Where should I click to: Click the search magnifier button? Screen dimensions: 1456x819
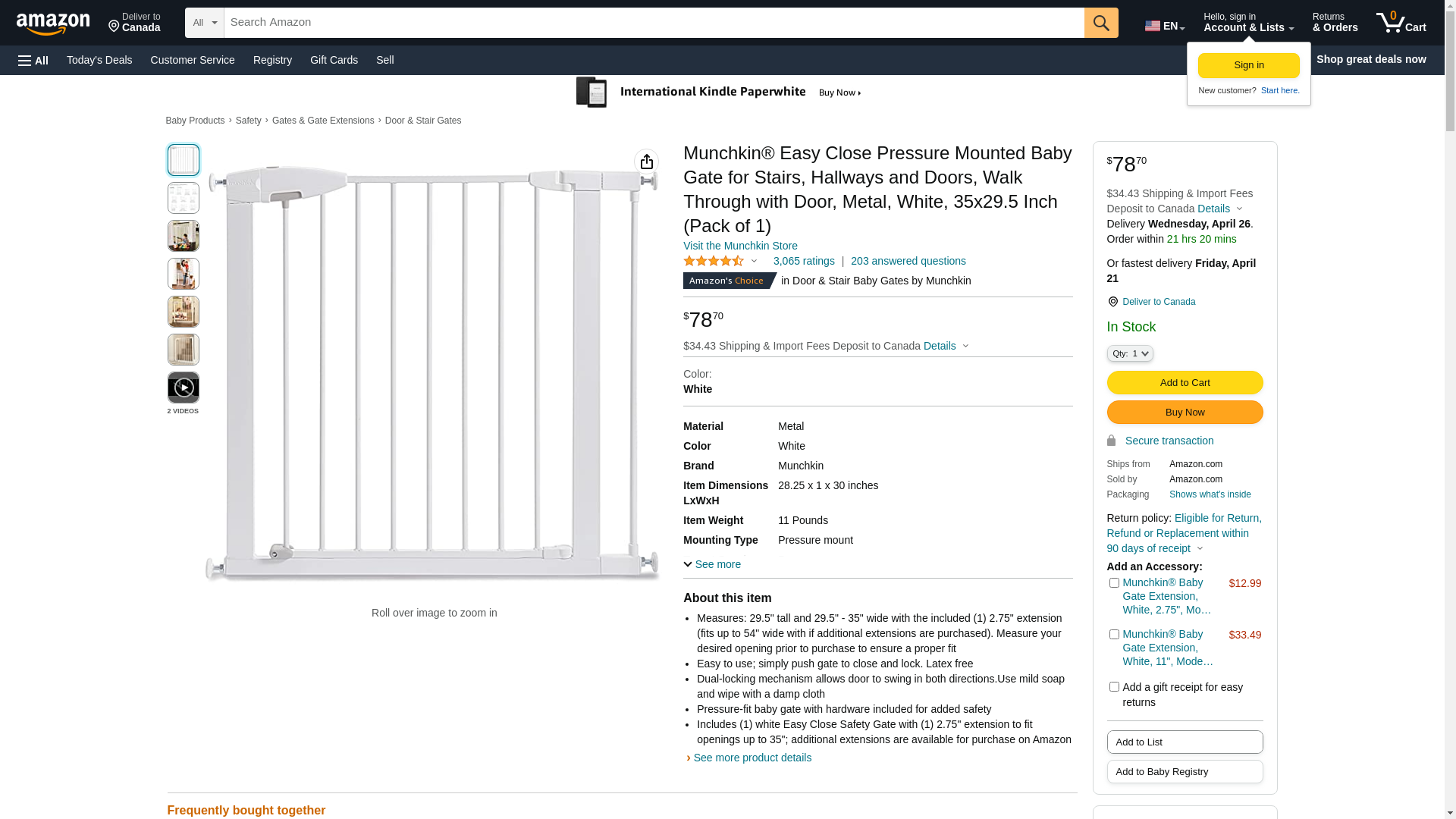pyautogui.click(x=1101, y=23)
